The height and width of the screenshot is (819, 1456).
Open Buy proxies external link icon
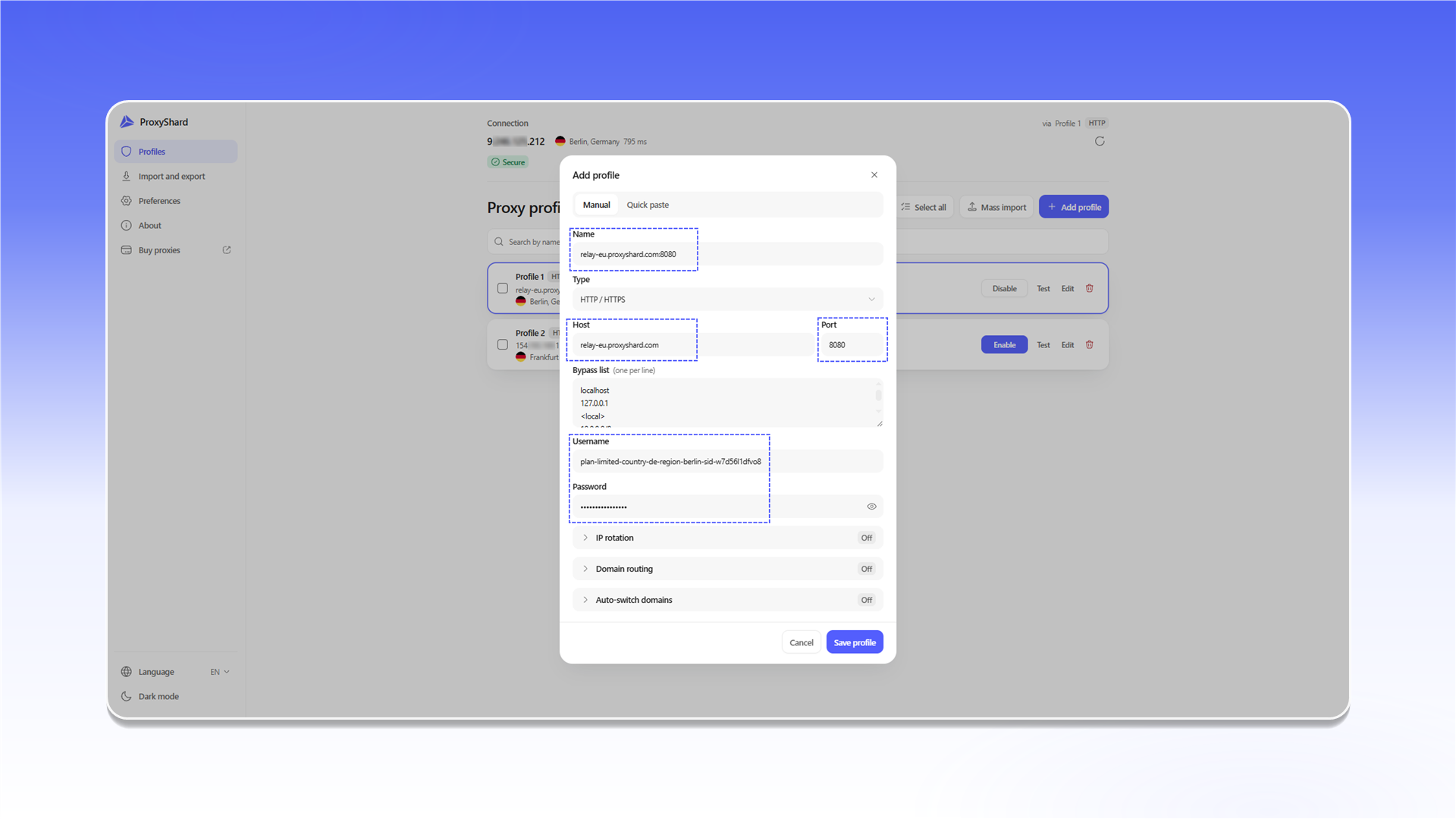(227, 249)
